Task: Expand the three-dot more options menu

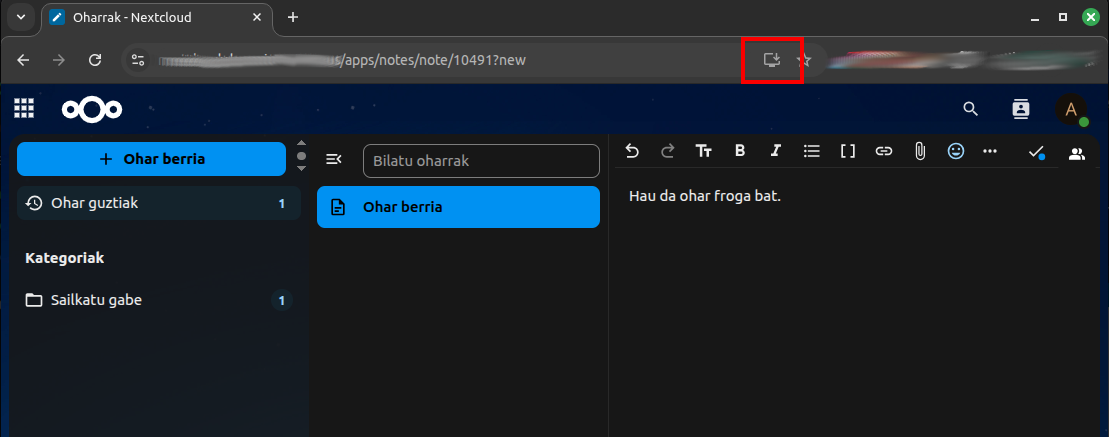Action: 990,151
